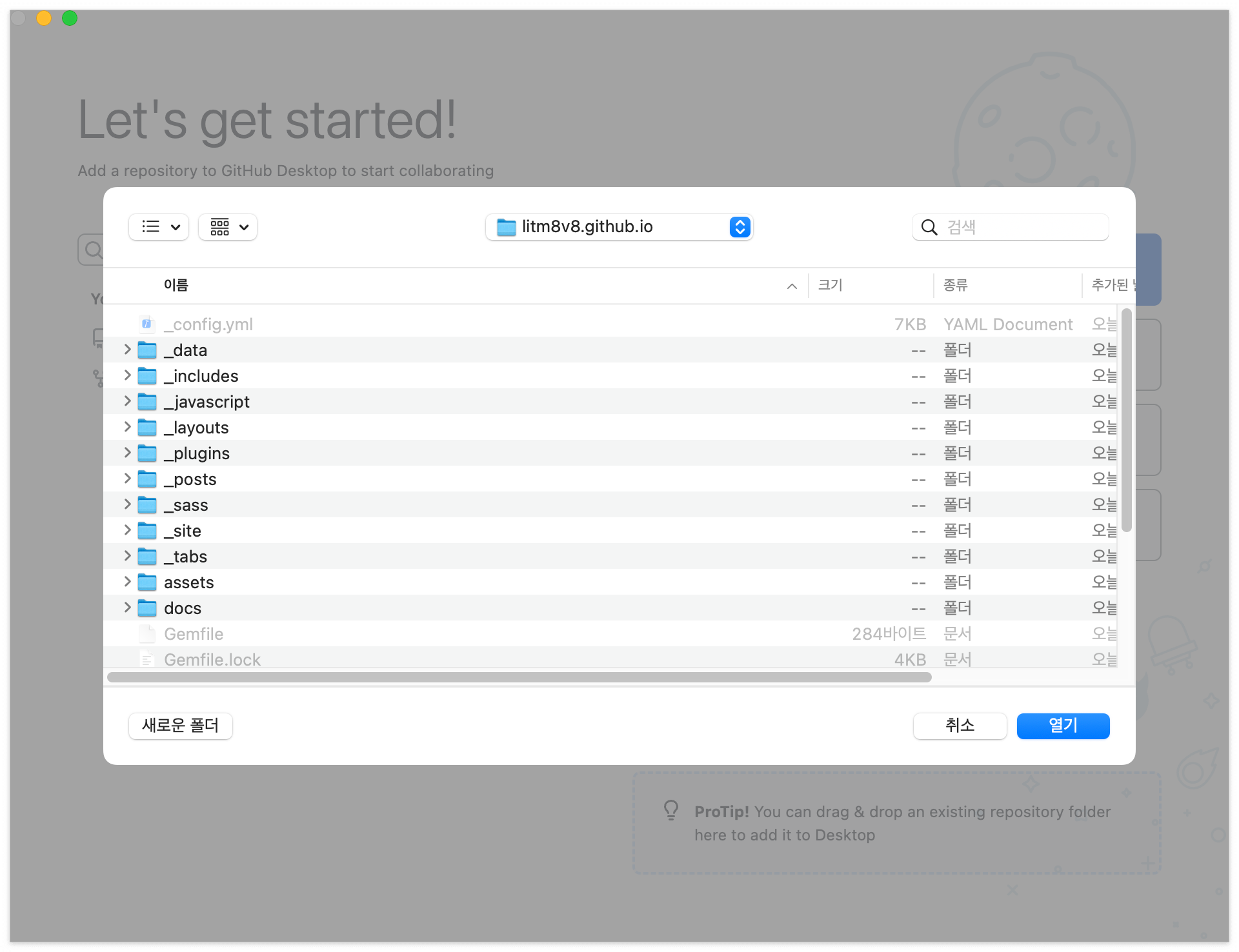
Task: Click the 취소 cancel button
Action: pyautogui.click(x=960, y=726)
